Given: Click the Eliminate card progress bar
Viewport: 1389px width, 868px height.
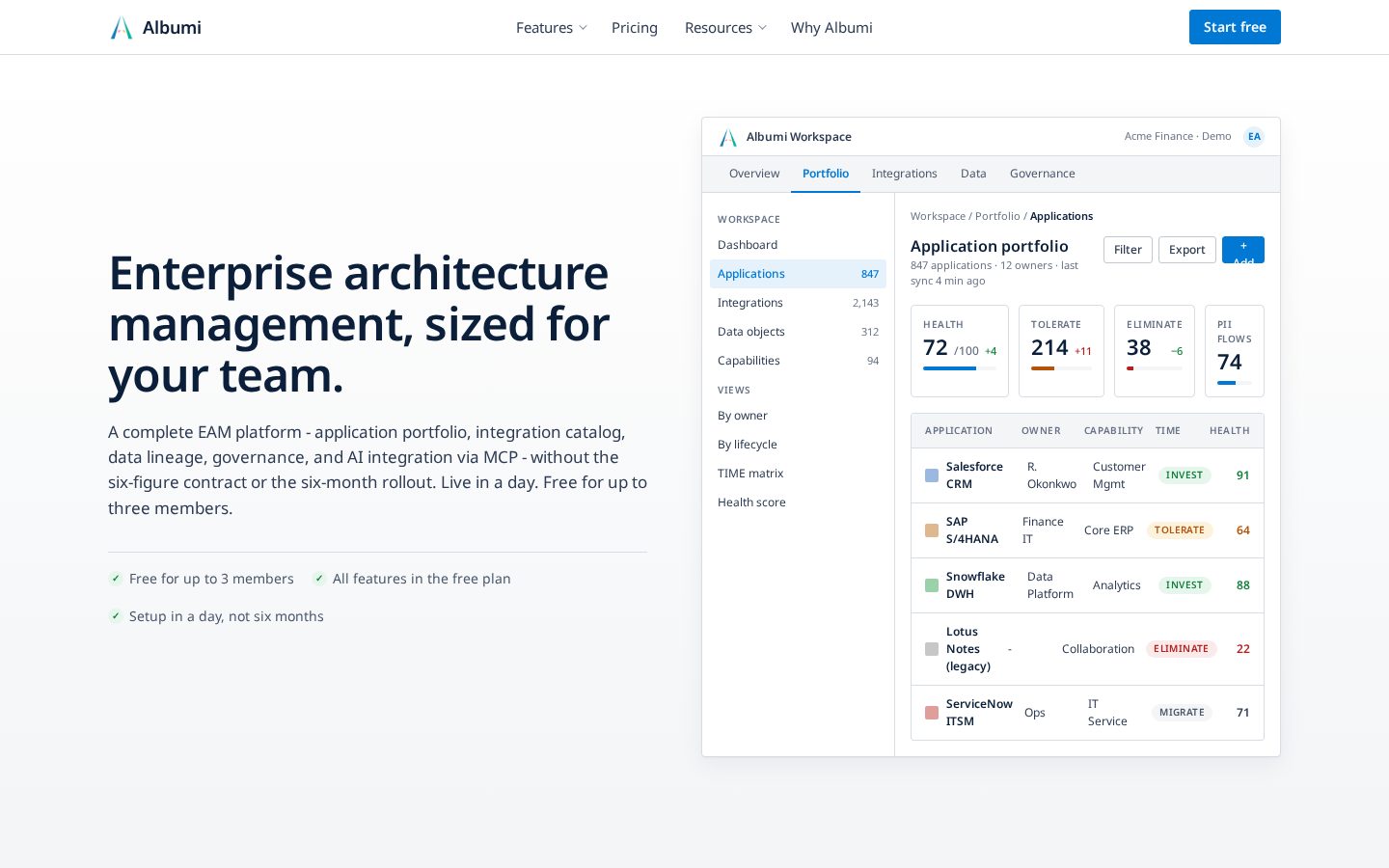Looking at the screenshot, I should click(1155, 368).
